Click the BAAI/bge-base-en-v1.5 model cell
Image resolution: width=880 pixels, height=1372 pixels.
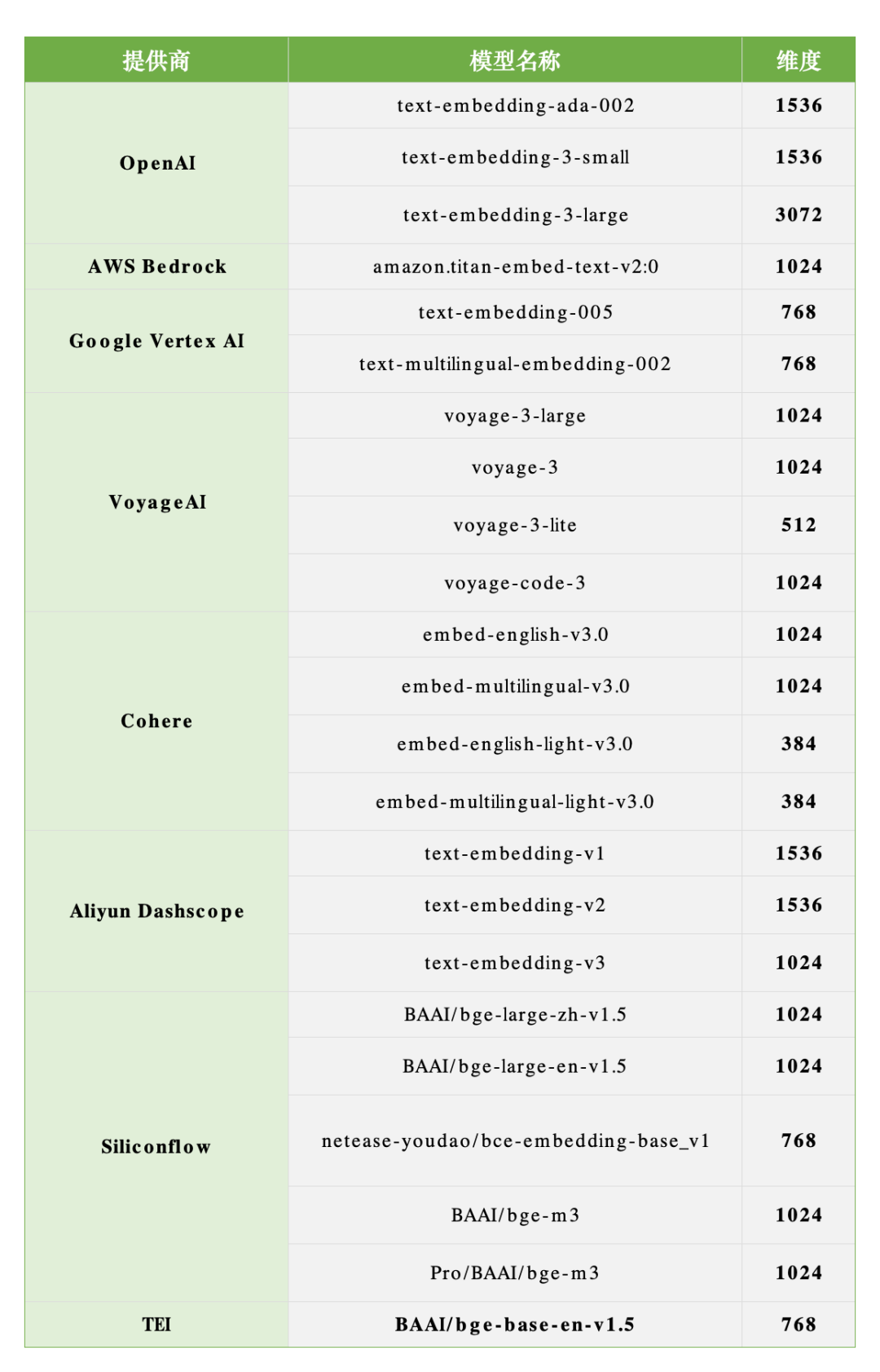tap(515, 1325)
